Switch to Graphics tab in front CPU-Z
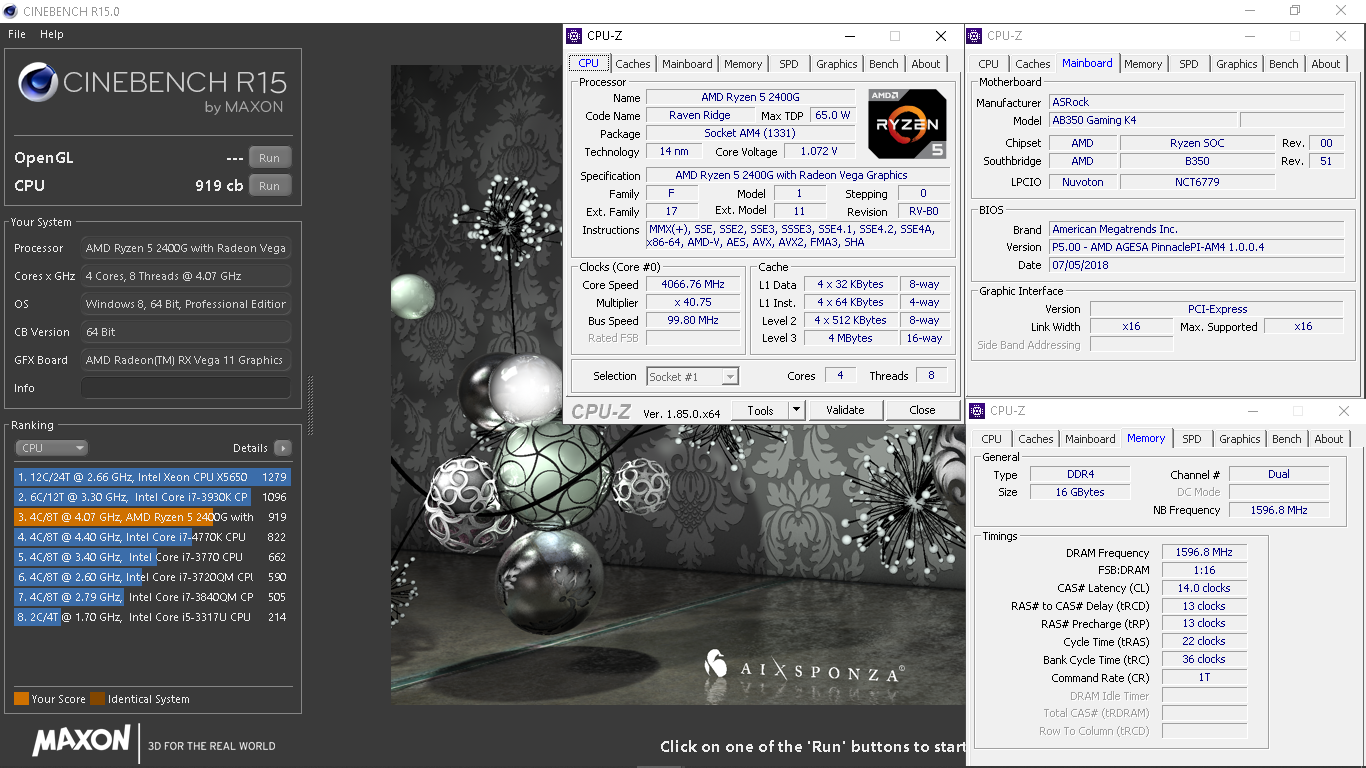Viewport: 1366px width, 768px height. click(x=837, y=64)
